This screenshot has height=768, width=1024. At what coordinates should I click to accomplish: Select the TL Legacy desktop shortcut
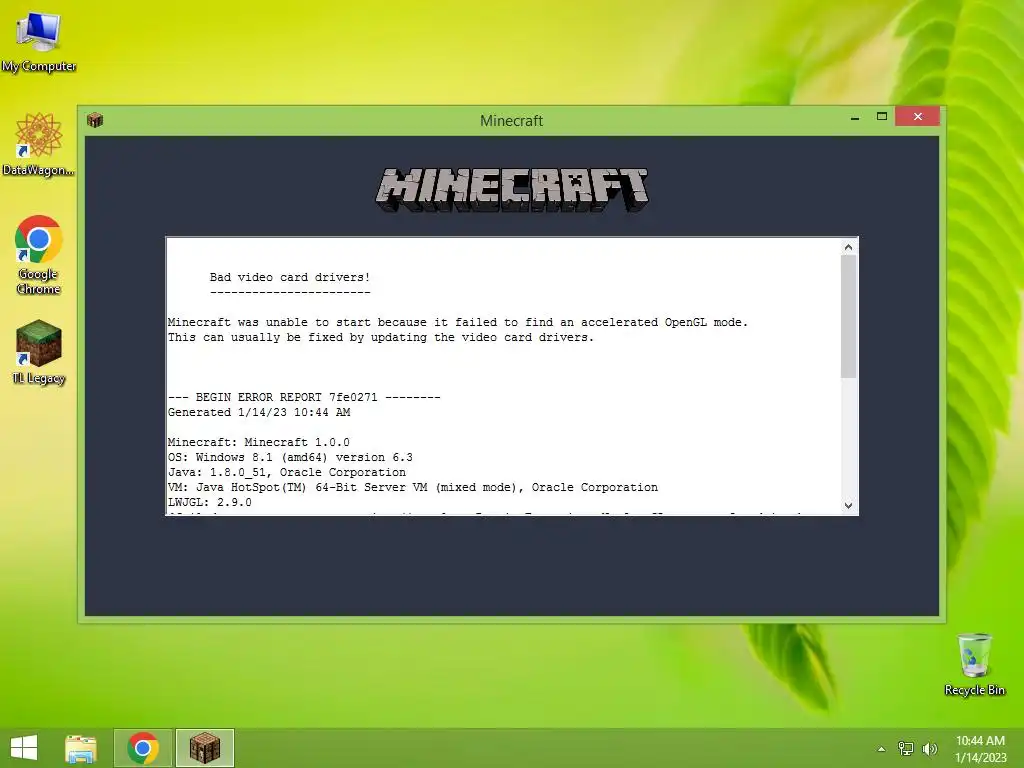(39, 353)
